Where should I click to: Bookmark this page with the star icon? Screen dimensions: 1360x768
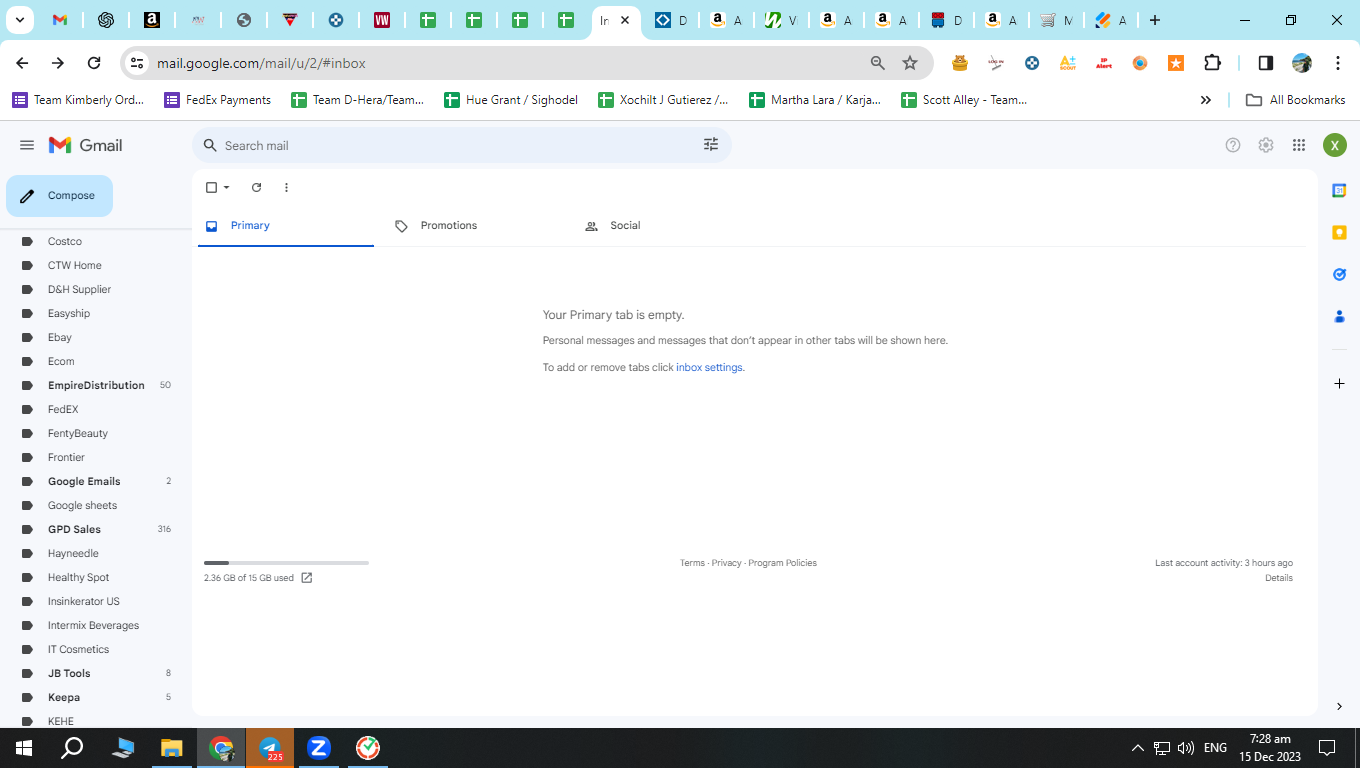click(x=910, y=63)
